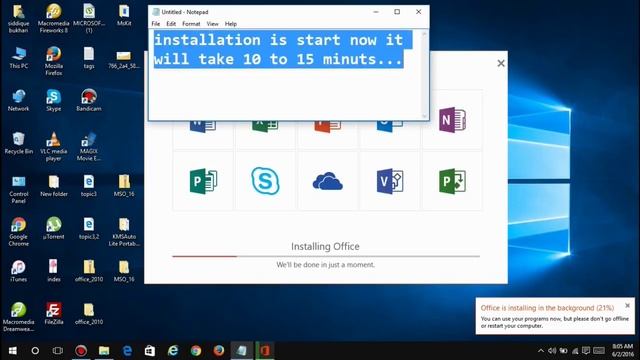Open Task View from the taskbar
This screenshot has height=360, width=640.
tap(58, 351)
